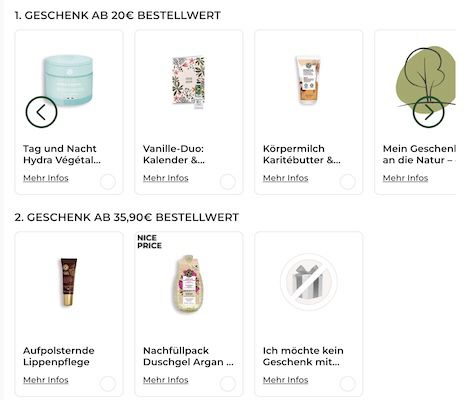464x400 pixels.
Task: Select Aufpolsternde Lippenpflege gift radio button
Action: pos(108,384)
